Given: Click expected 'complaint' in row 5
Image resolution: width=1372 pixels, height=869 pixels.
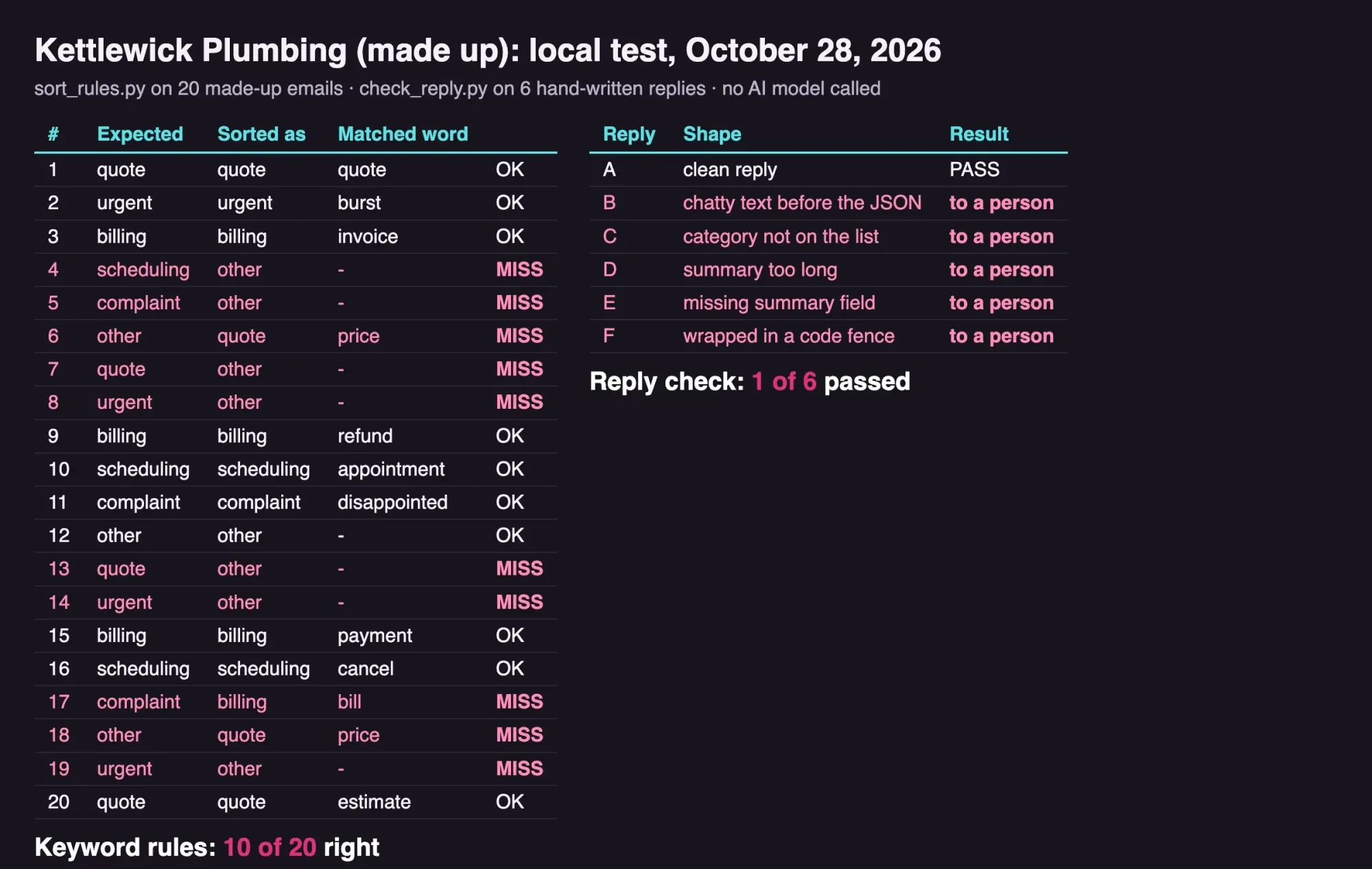Looking at the screenshot, I should tap(139, 302).
